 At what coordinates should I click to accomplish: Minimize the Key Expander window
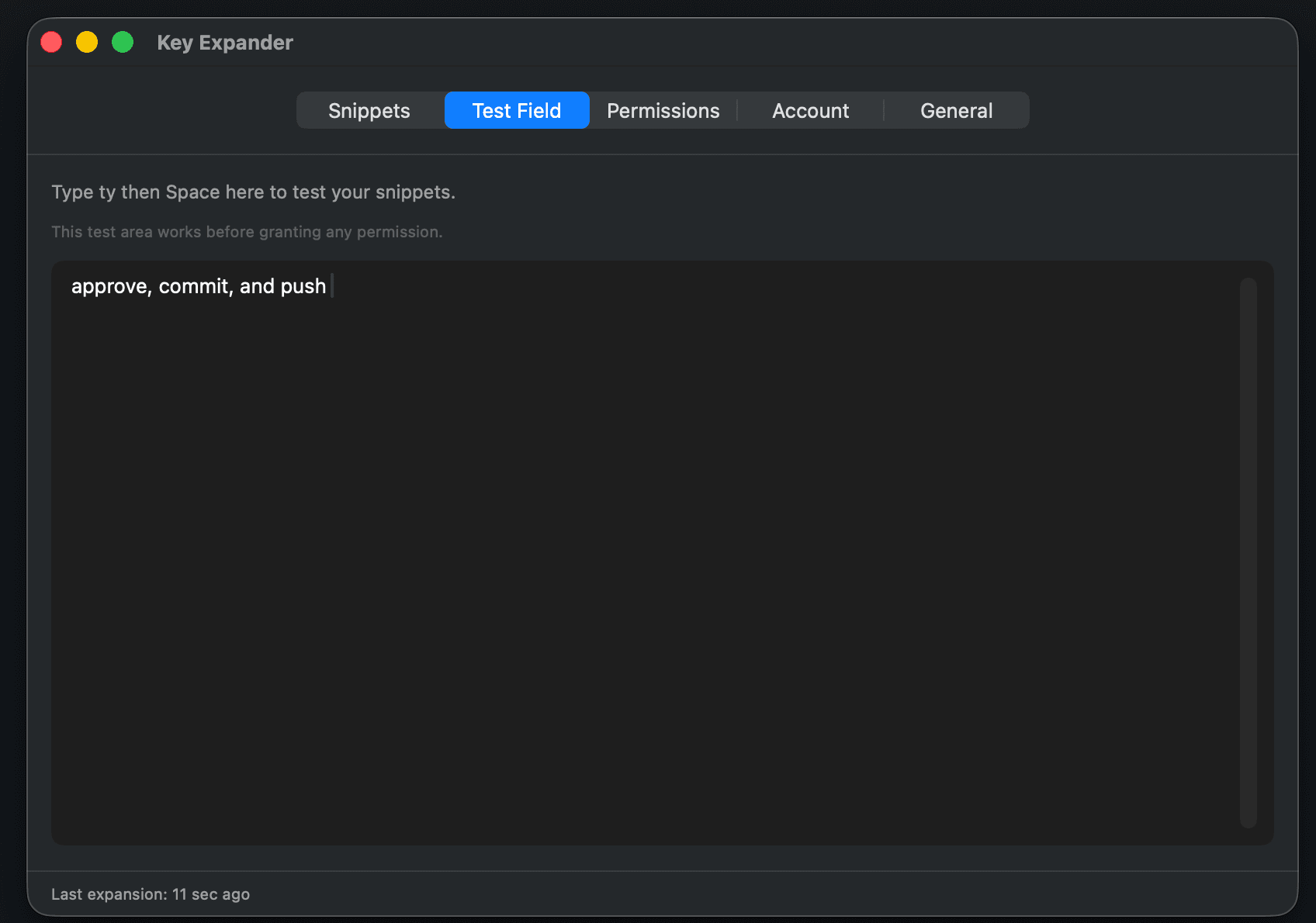click(x=87, y=42)
